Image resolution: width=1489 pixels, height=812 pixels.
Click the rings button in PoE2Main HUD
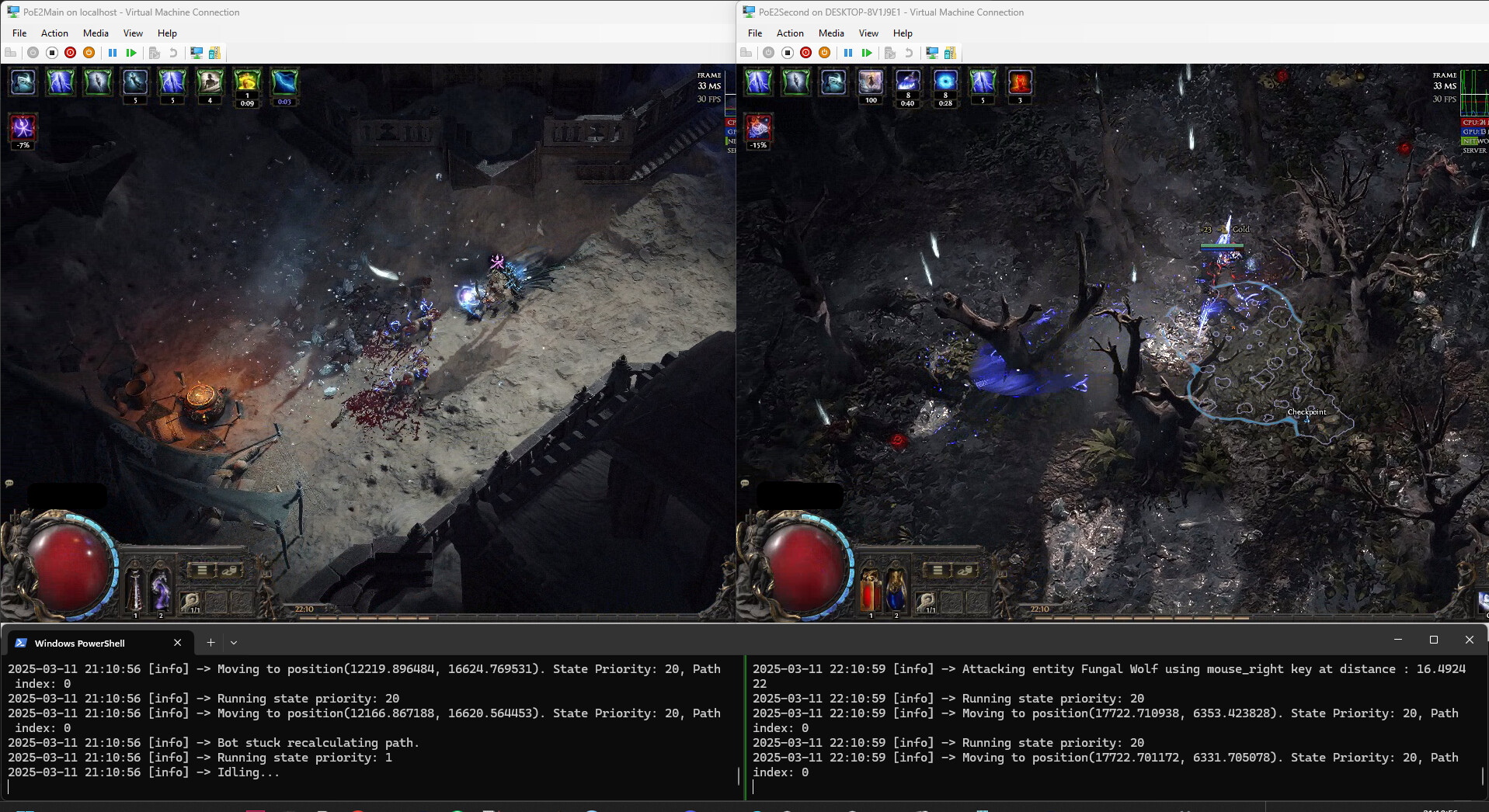click(230, 571)
